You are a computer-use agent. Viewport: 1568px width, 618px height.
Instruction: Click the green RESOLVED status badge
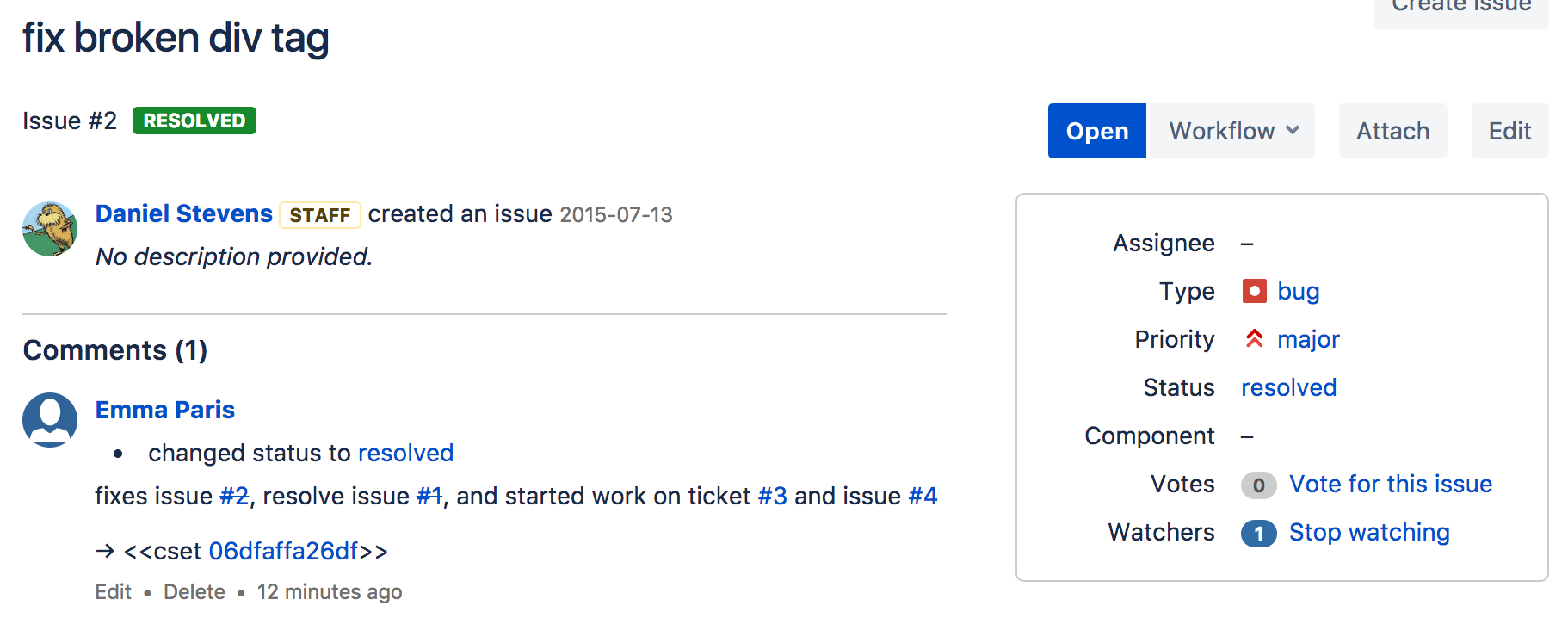(x=194, y=121)
